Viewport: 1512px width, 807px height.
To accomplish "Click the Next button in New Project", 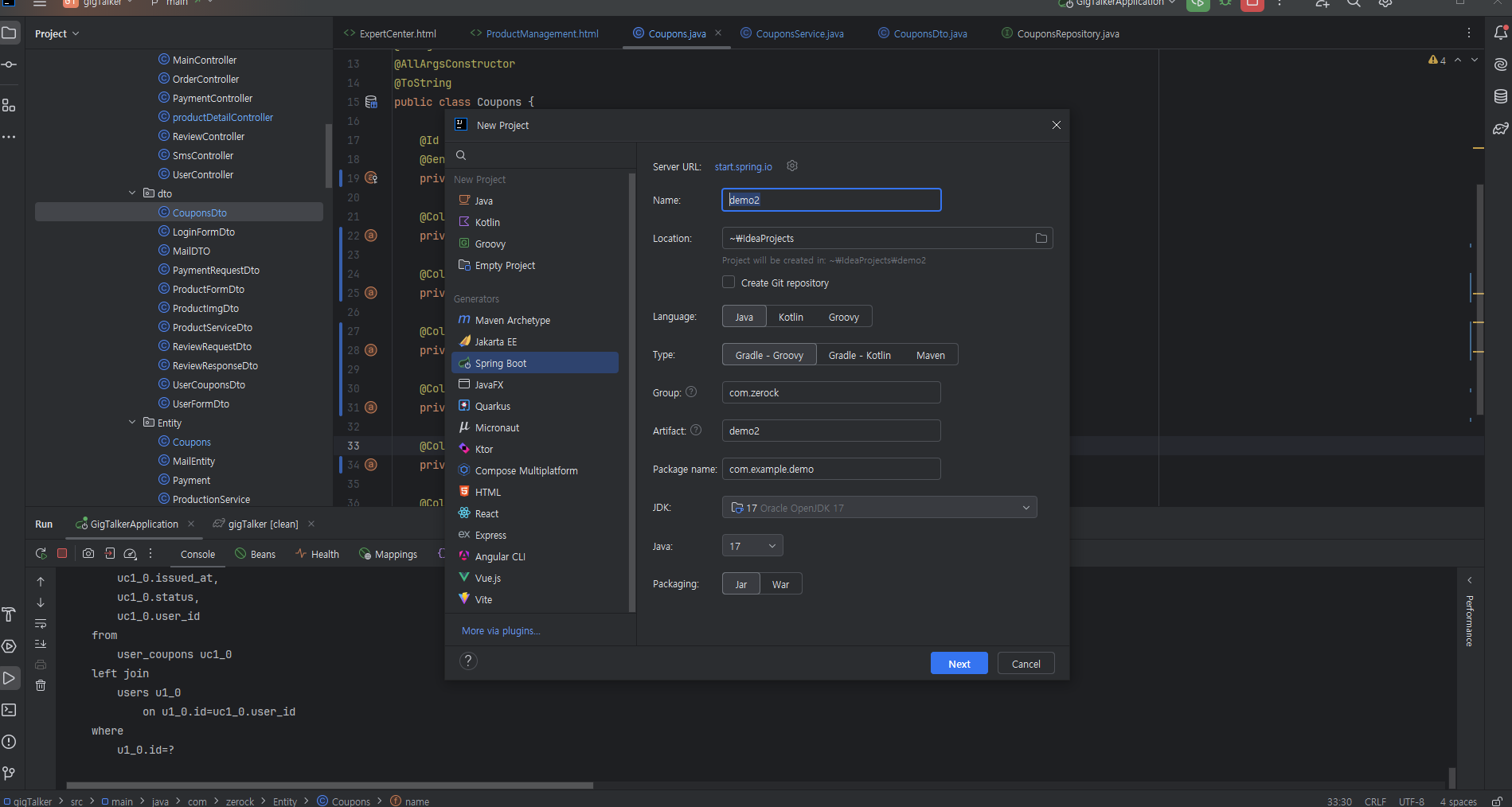I will (959, 664).
